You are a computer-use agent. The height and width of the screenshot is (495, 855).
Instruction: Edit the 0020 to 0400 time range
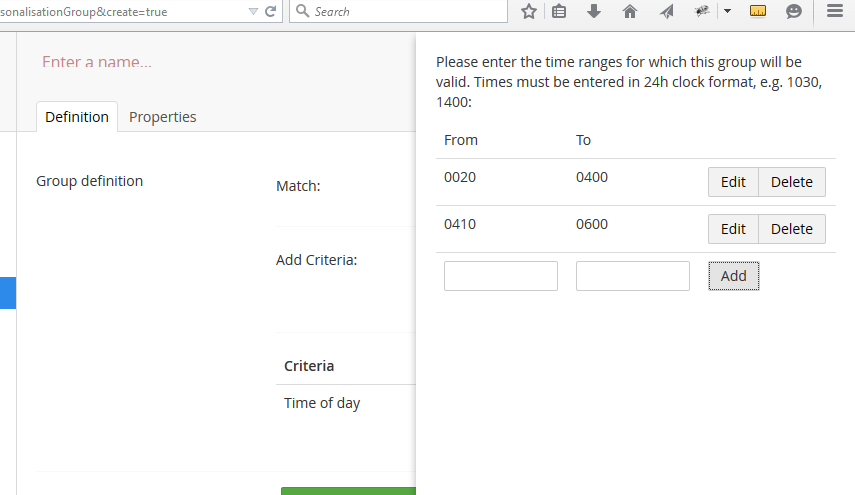click(733, 182)
